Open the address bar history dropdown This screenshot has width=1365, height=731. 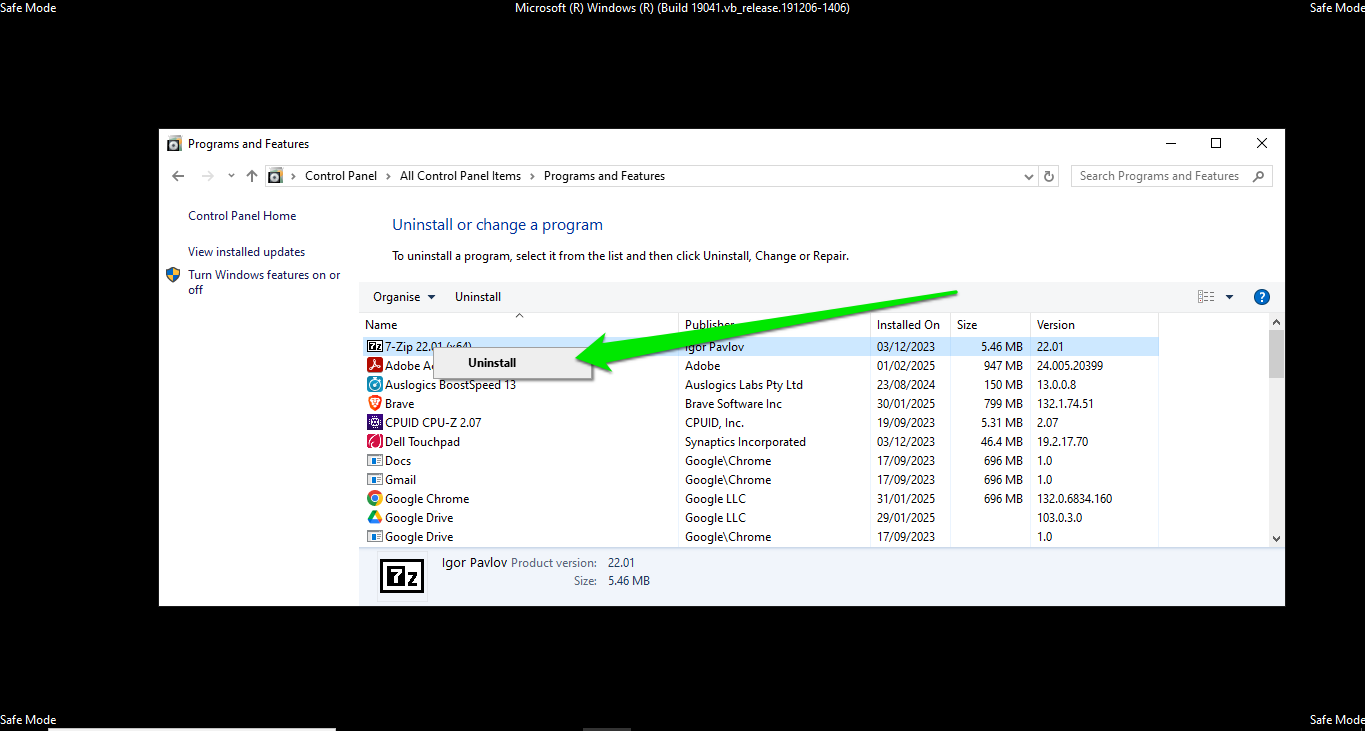(1029, 176)
